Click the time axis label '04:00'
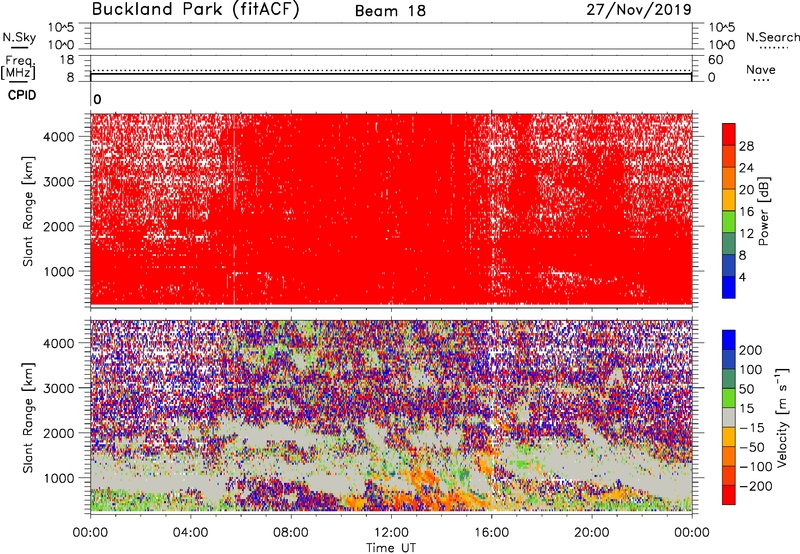 pyautogui.click(x=190, y=533)
